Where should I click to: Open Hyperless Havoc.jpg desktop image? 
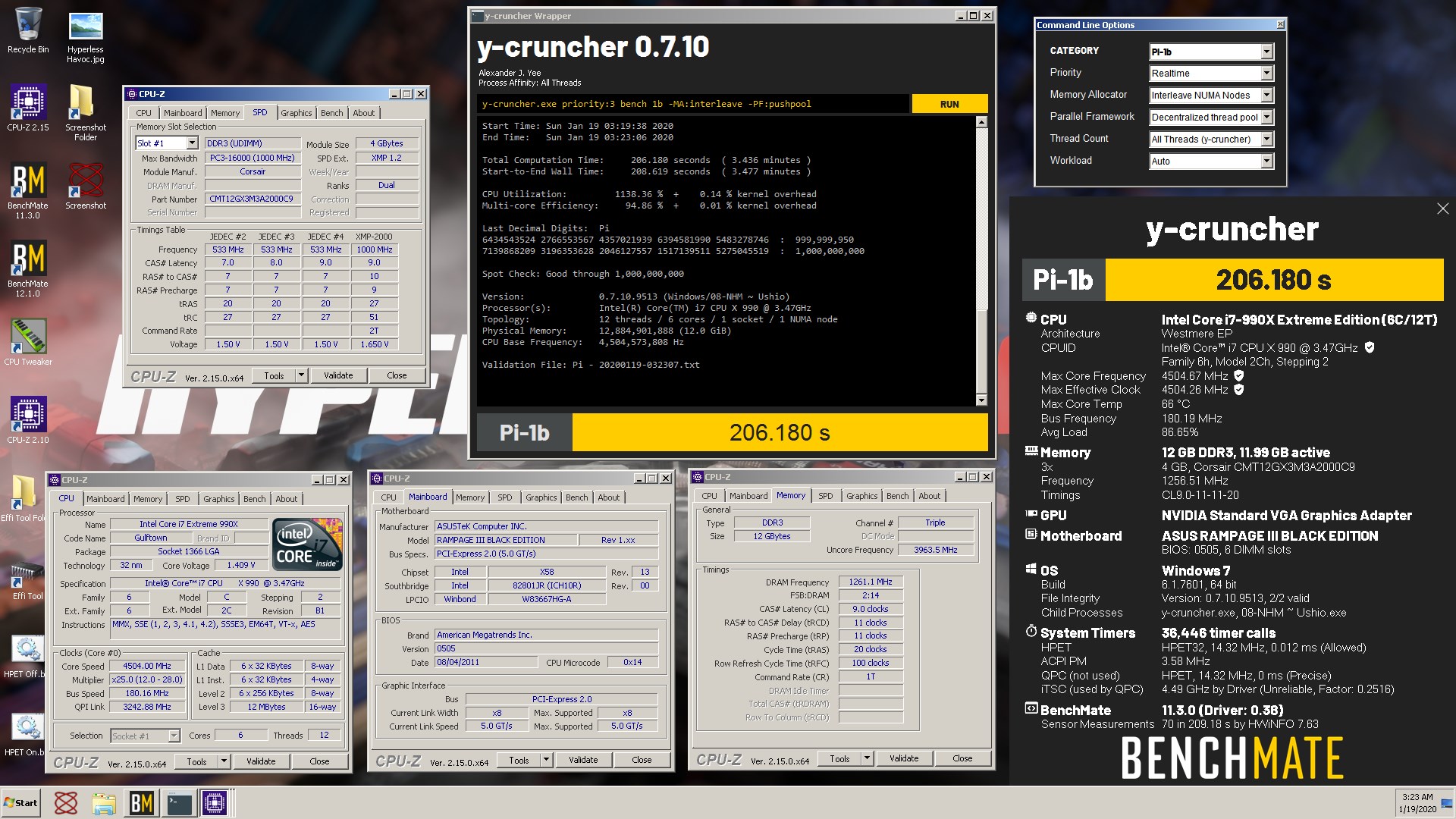(x=86, y=36)
